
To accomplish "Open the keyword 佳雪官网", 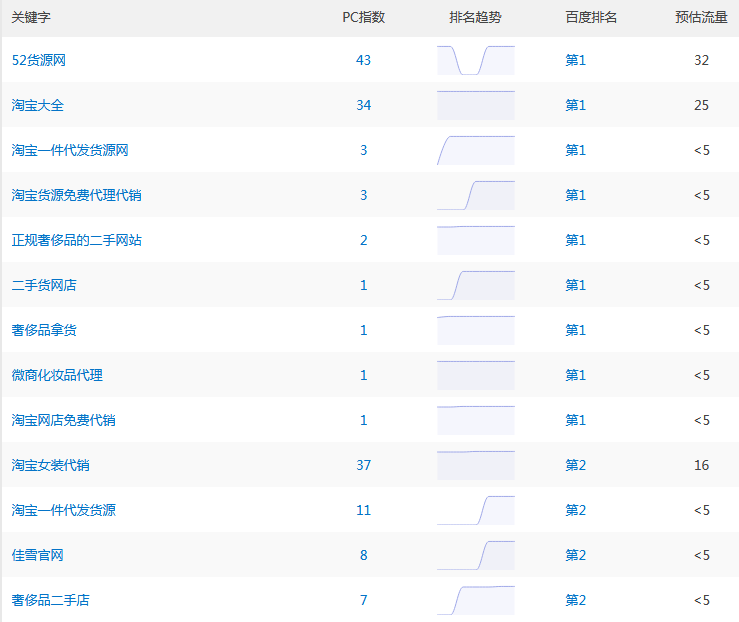I will point(38,555).
